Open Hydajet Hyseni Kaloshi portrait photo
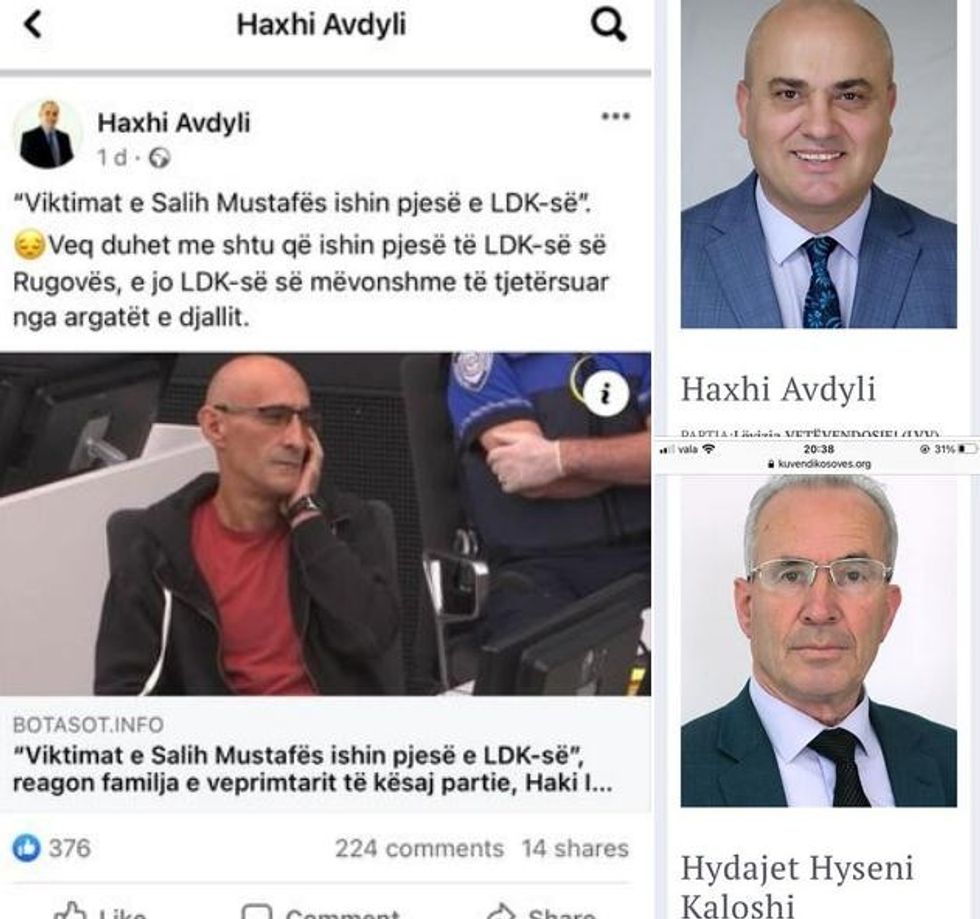 pyautogui.click(x=819, y=641)
